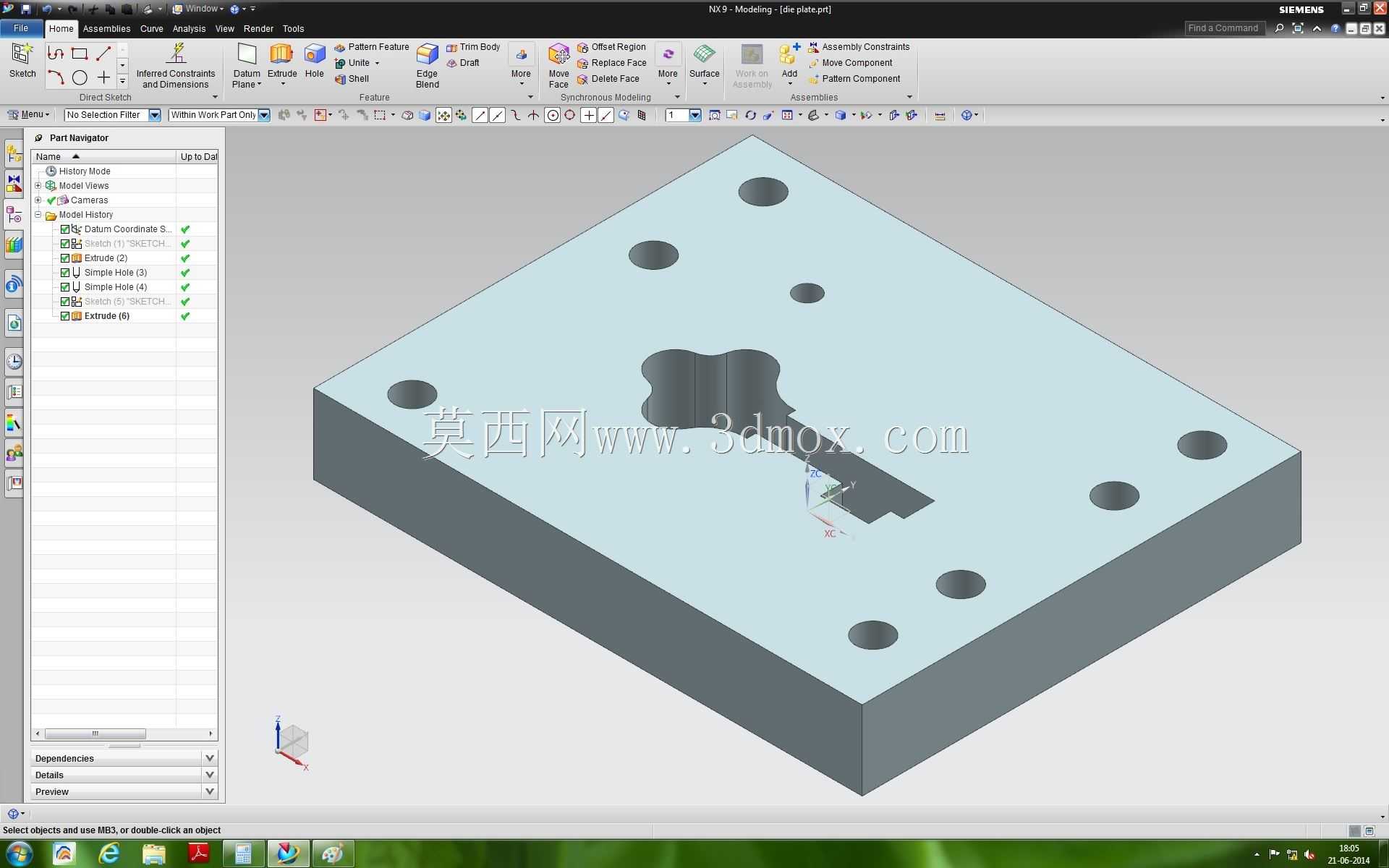This screenshot has width=1389, height=868.
Task: Click the Delete Face command
Action: pyautogui.click(x=608, y=79)
